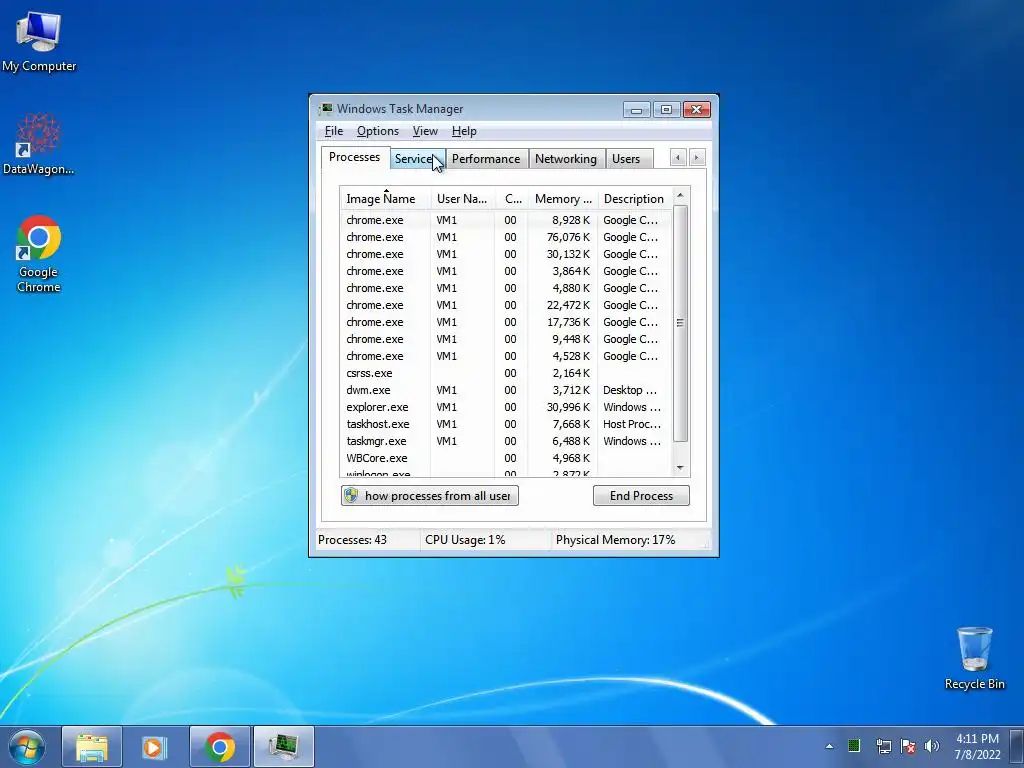Open the Options menu
This screenshot has height=768, width=1024.
coord(377,131)
